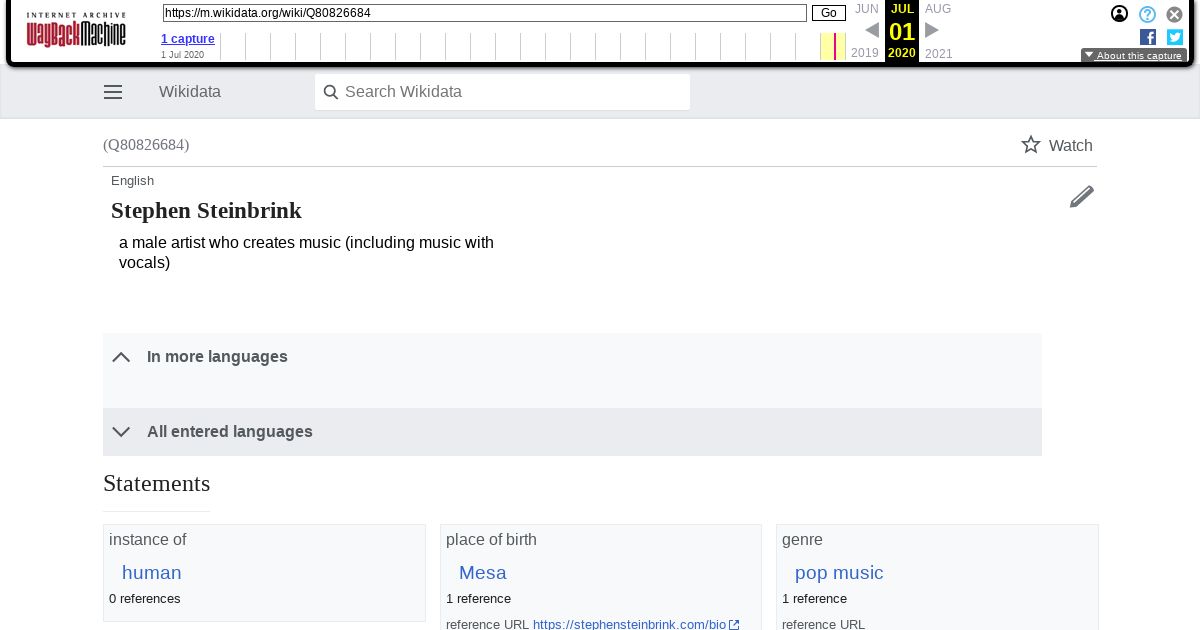Select year 2019 in timeline
The image size is (1200, 630).
click(x=865, y=54)
